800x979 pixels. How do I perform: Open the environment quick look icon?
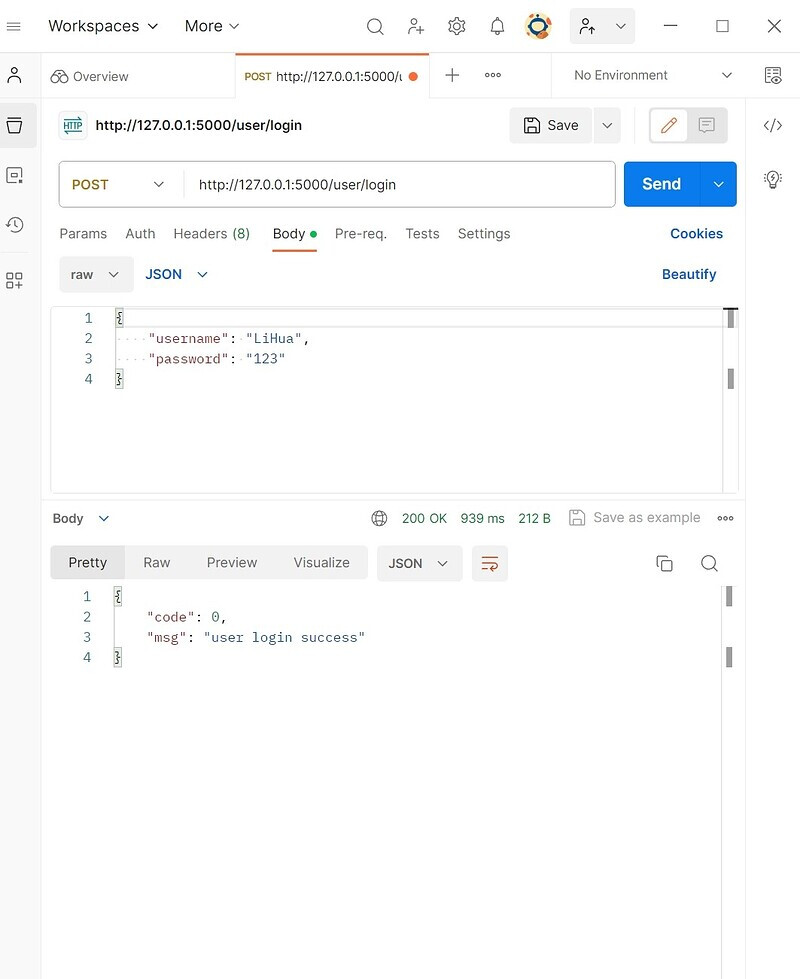click(x=773, y=76)
